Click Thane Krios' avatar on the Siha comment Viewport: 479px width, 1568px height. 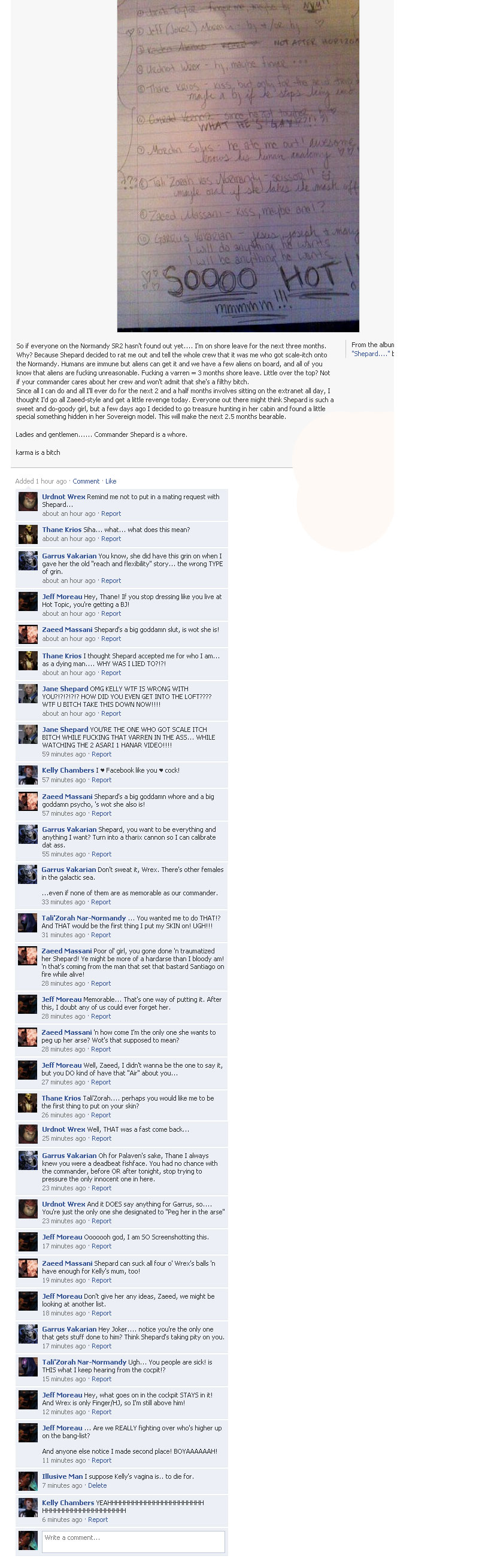click(28, 534)
